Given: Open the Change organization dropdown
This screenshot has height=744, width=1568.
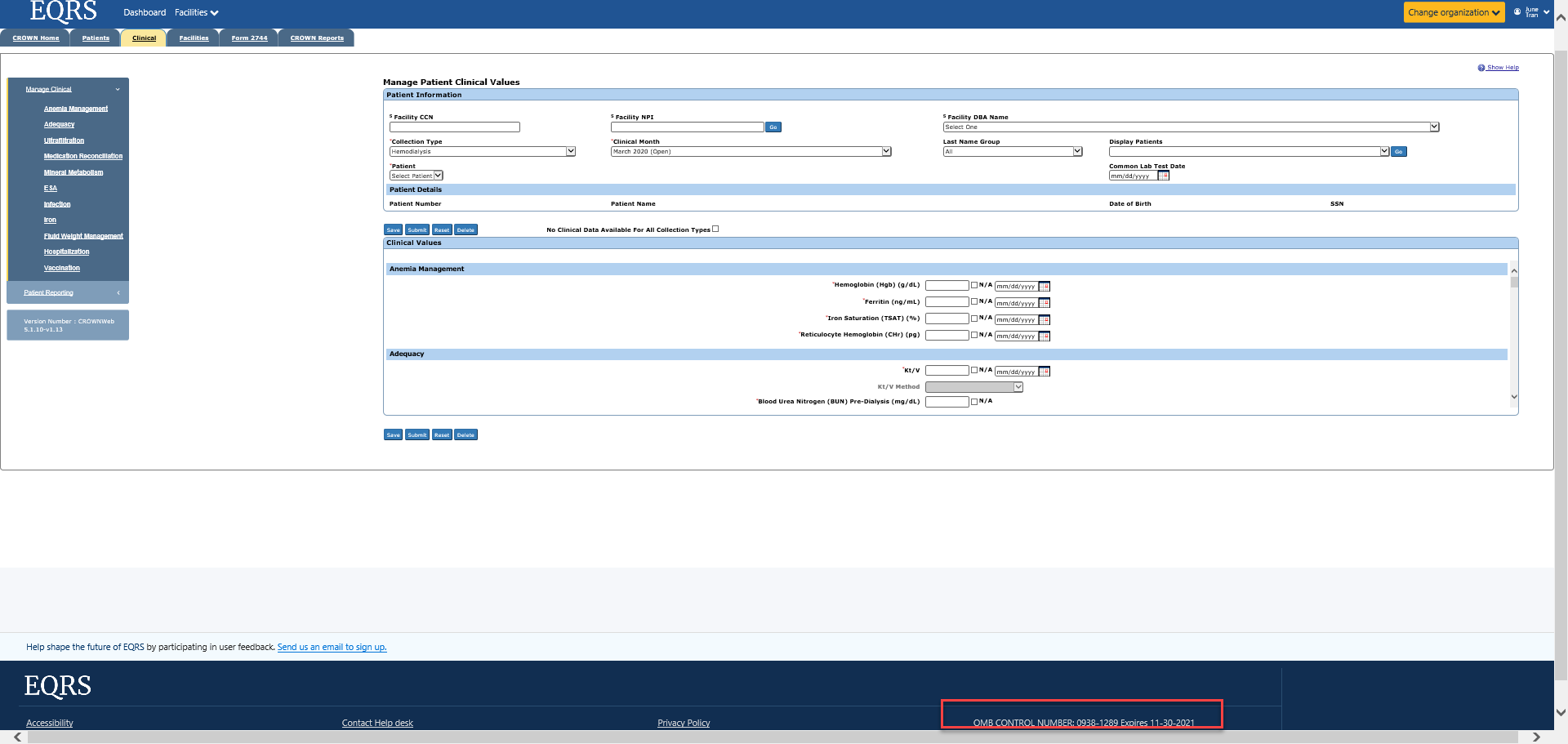Looking at the screenshot, I should coord(1454,12).
